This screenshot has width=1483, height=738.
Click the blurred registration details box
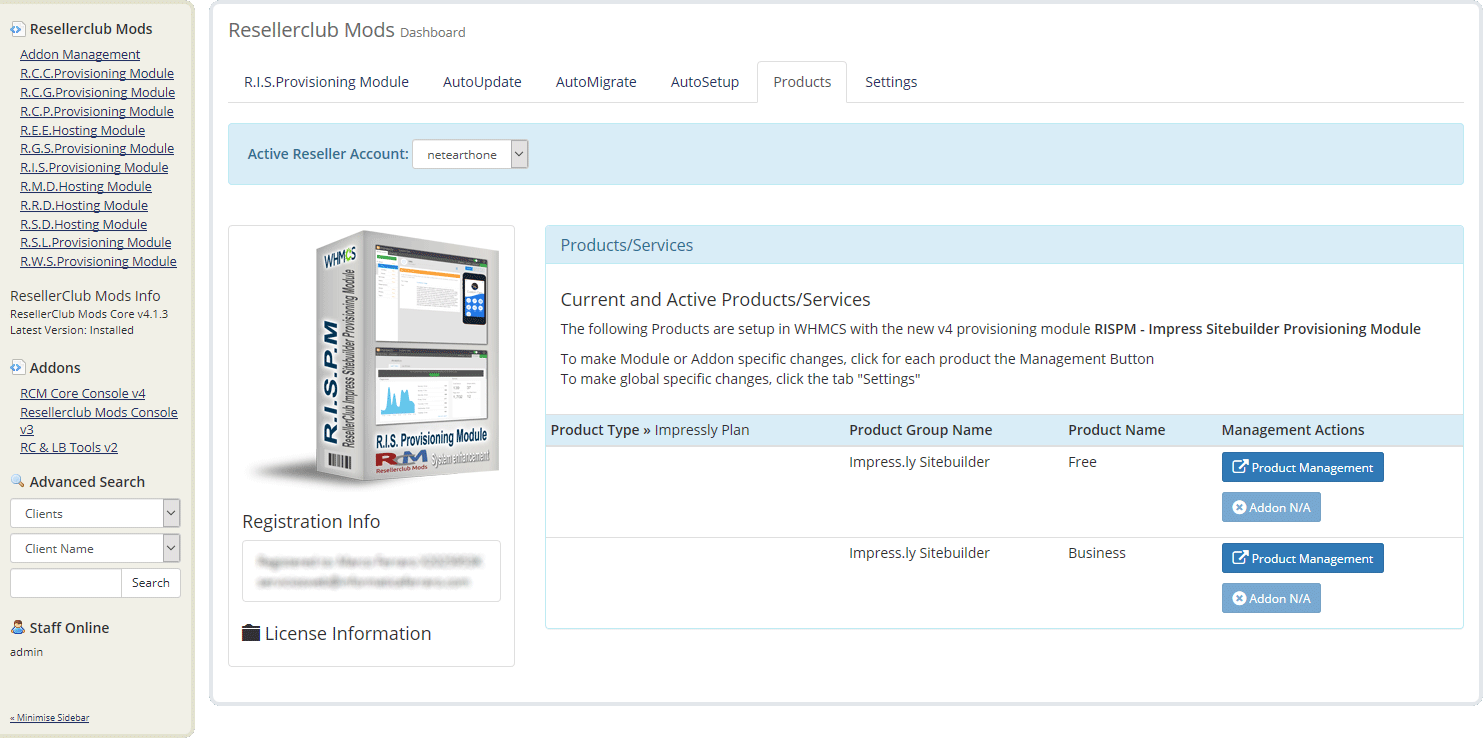point(371,571)
